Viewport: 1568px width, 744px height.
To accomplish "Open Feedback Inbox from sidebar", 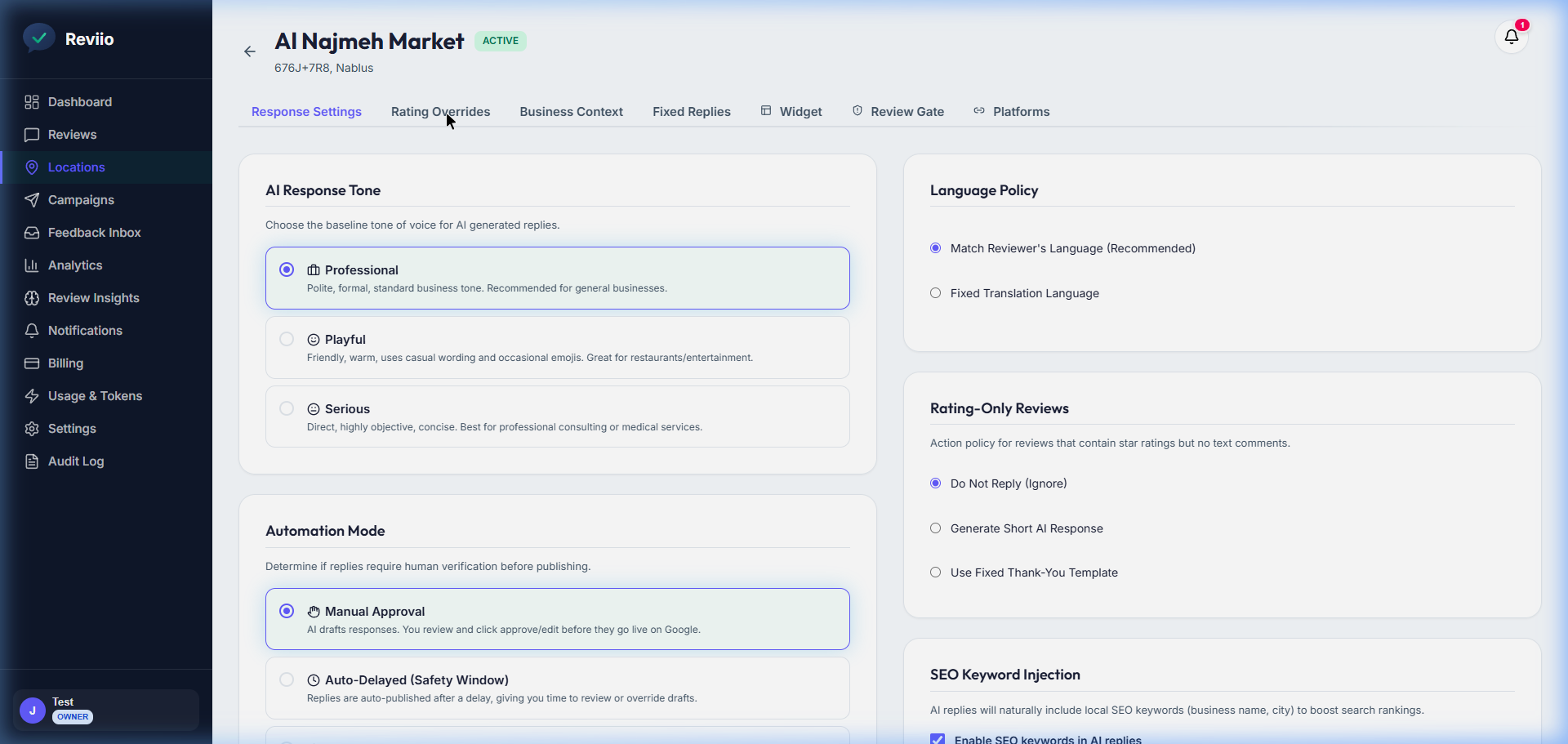I will (x=106, y=233).
